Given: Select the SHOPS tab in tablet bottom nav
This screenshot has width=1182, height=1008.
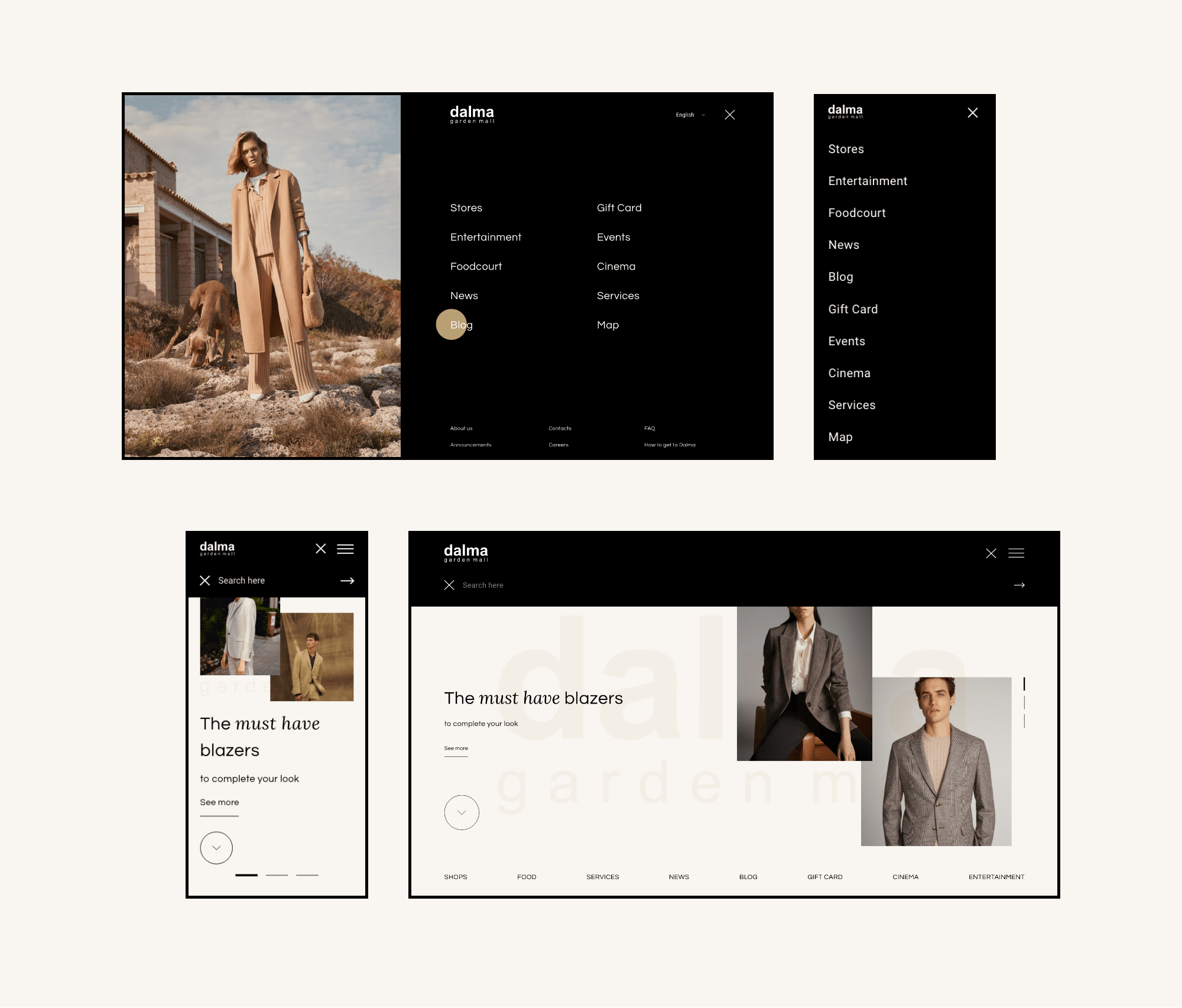Looking at the screenshot, I should point(456,876).
